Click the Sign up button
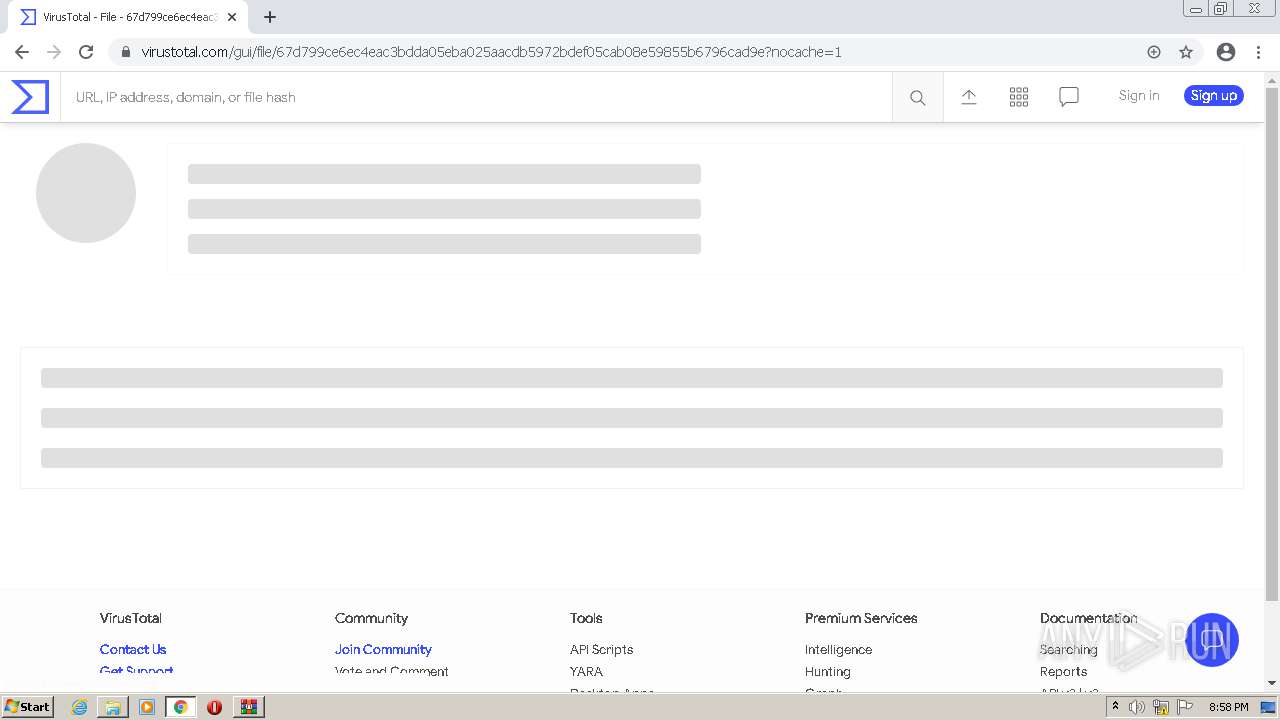 coord(1214,96)
